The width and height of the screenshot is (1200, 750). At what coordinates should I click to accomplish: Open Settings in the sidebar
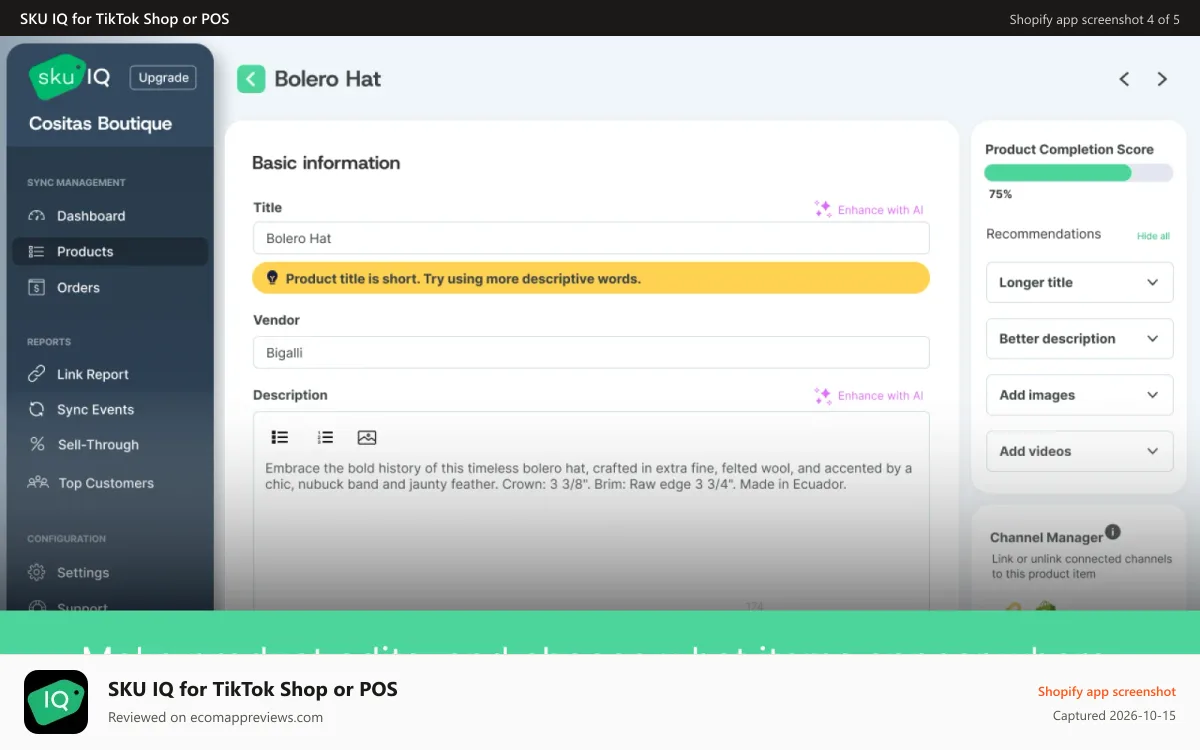point(110,573)
